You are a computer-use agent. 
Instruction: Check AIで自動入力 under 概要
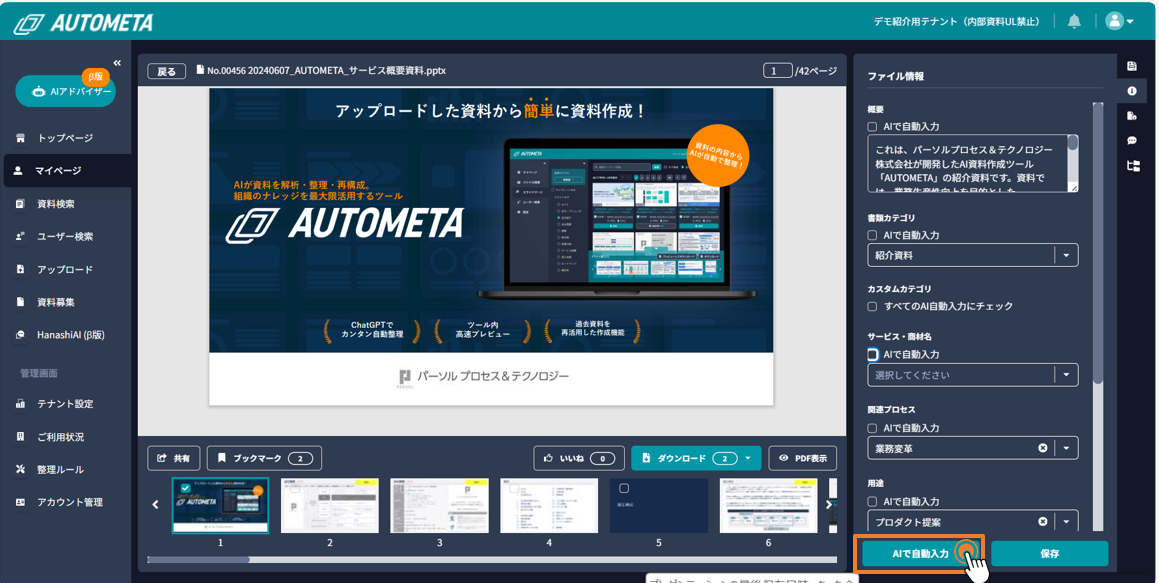pos(872,127)
